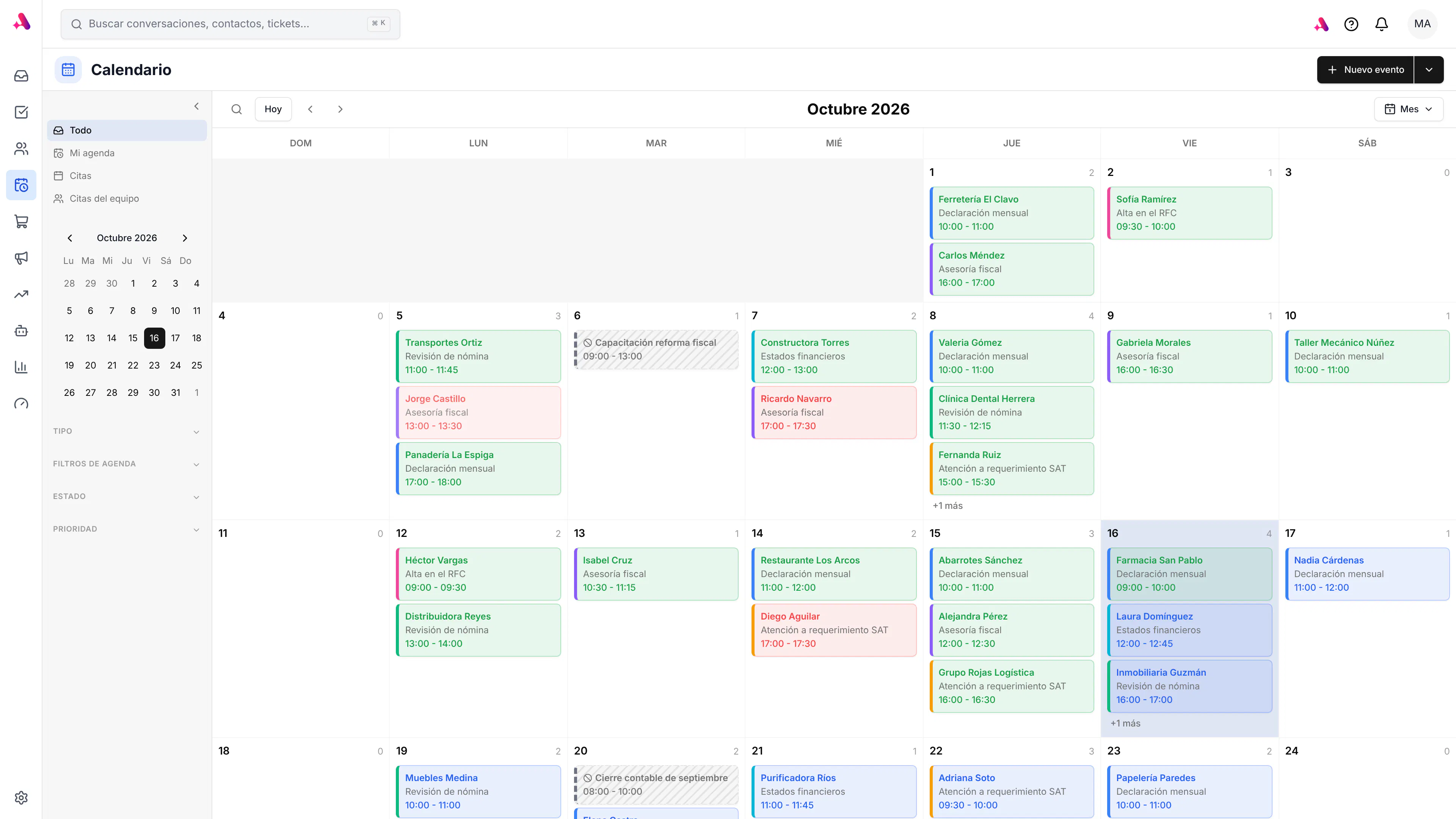Open Carlos Méndez Asesoría fiscal event
Viewport: 1456px width, 819px height.
coord(1012,269)
